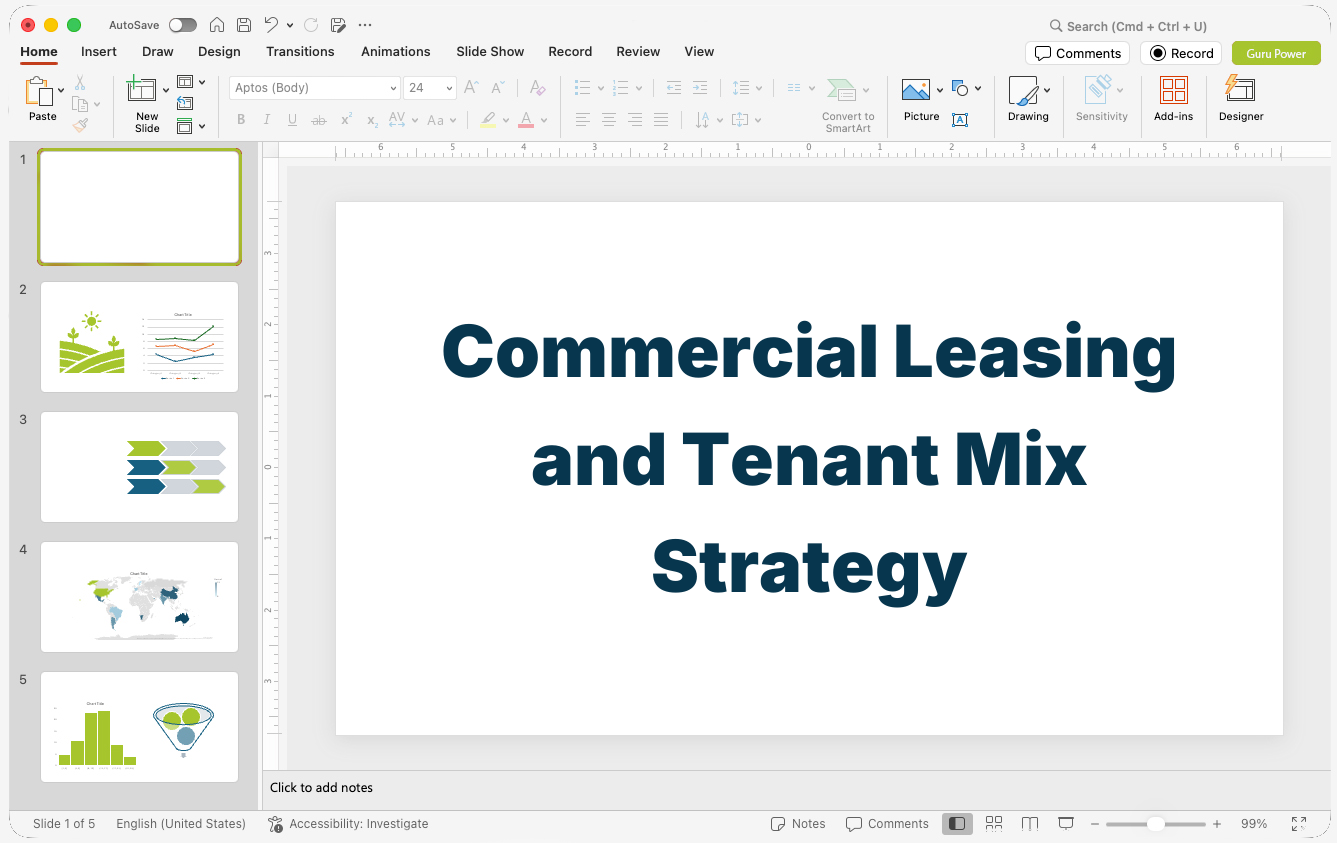Toggle Superscript formatting
Viewport: 1337px width, 843px height.
point(346,120)
